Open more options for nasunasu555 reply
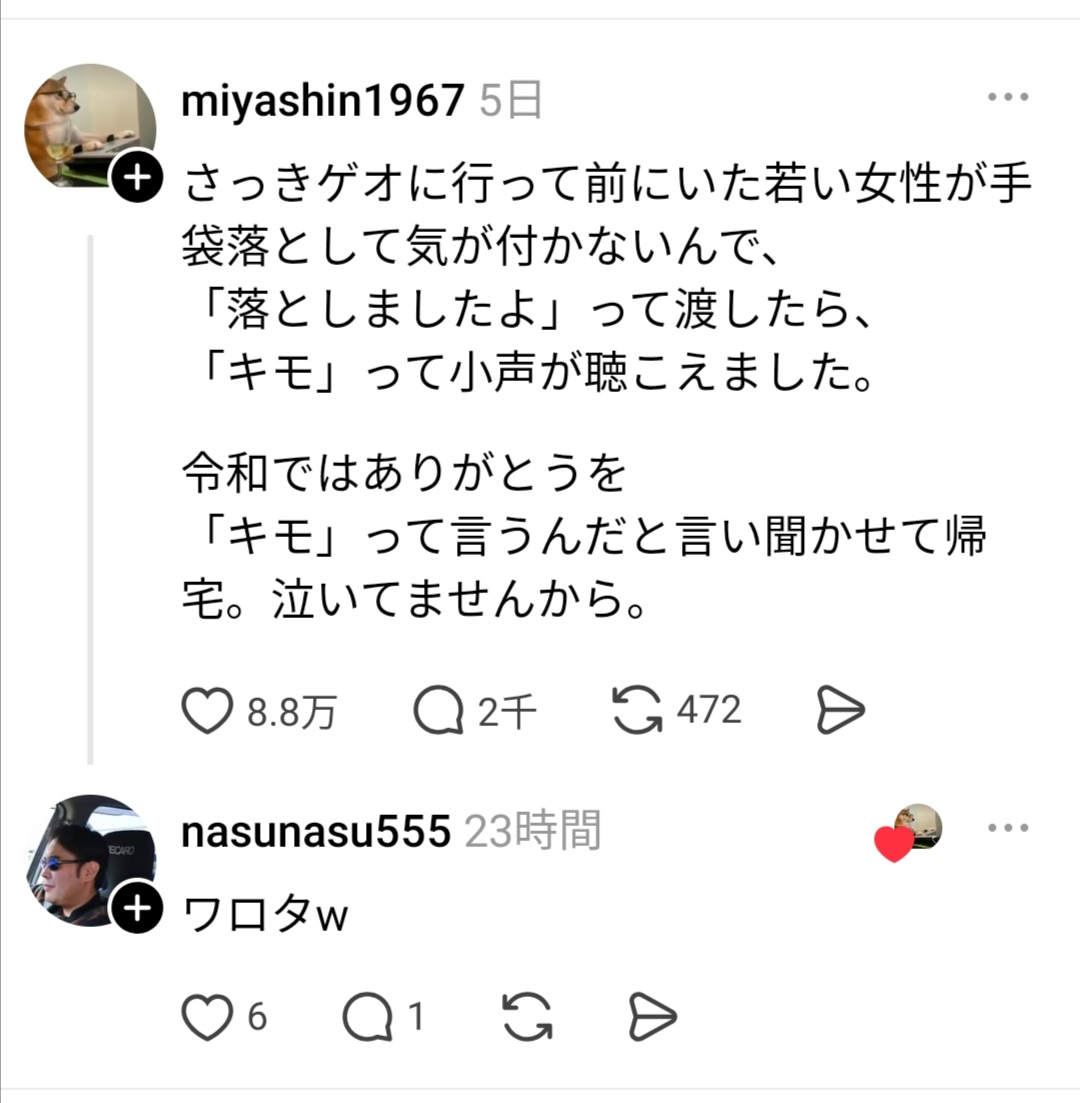Screen dimensions: 1080x1103 coord(1008,827)
